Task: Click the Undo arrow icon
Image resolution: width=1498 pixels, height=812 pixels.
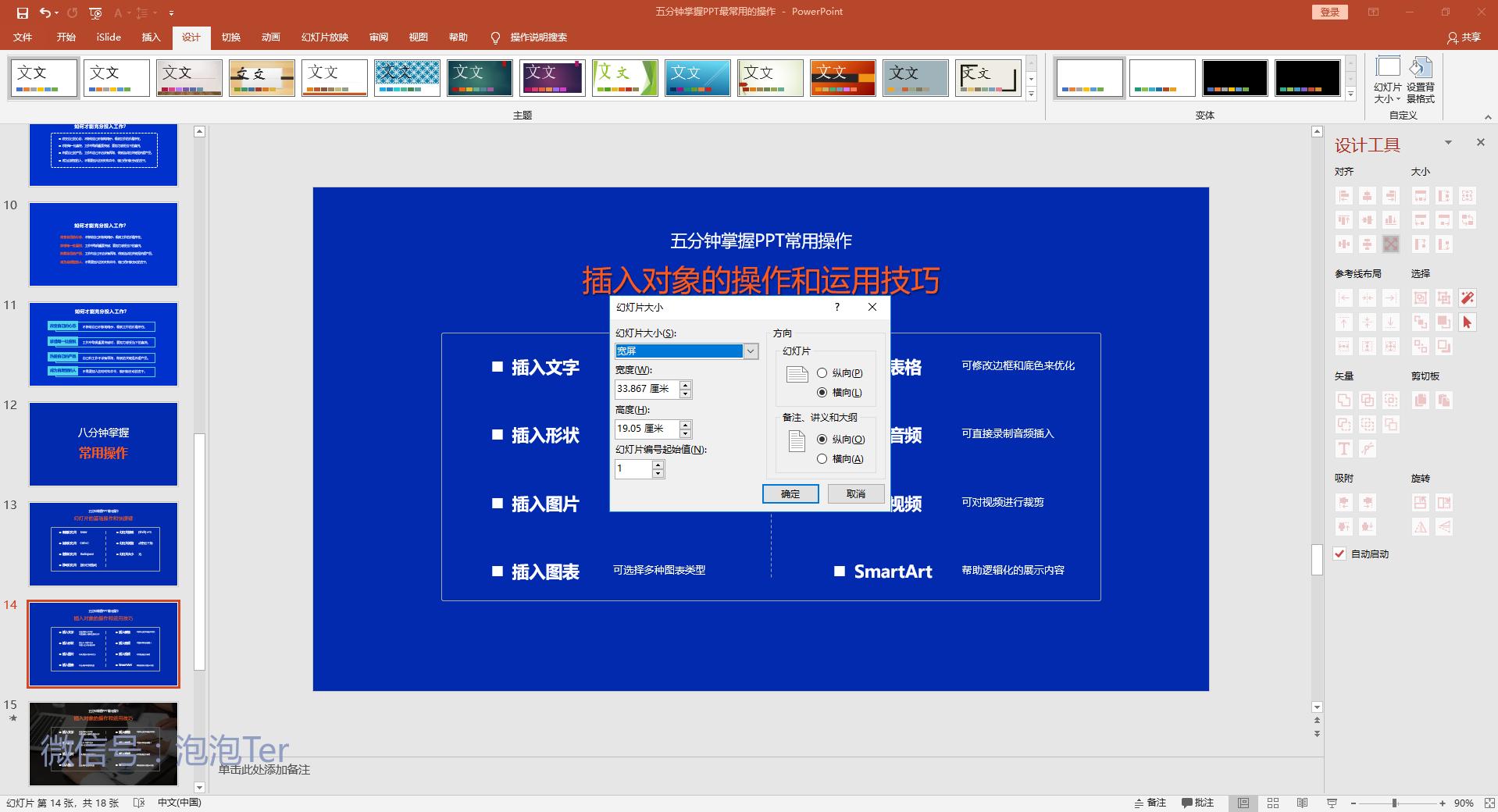Action: [x=45, y=12]
